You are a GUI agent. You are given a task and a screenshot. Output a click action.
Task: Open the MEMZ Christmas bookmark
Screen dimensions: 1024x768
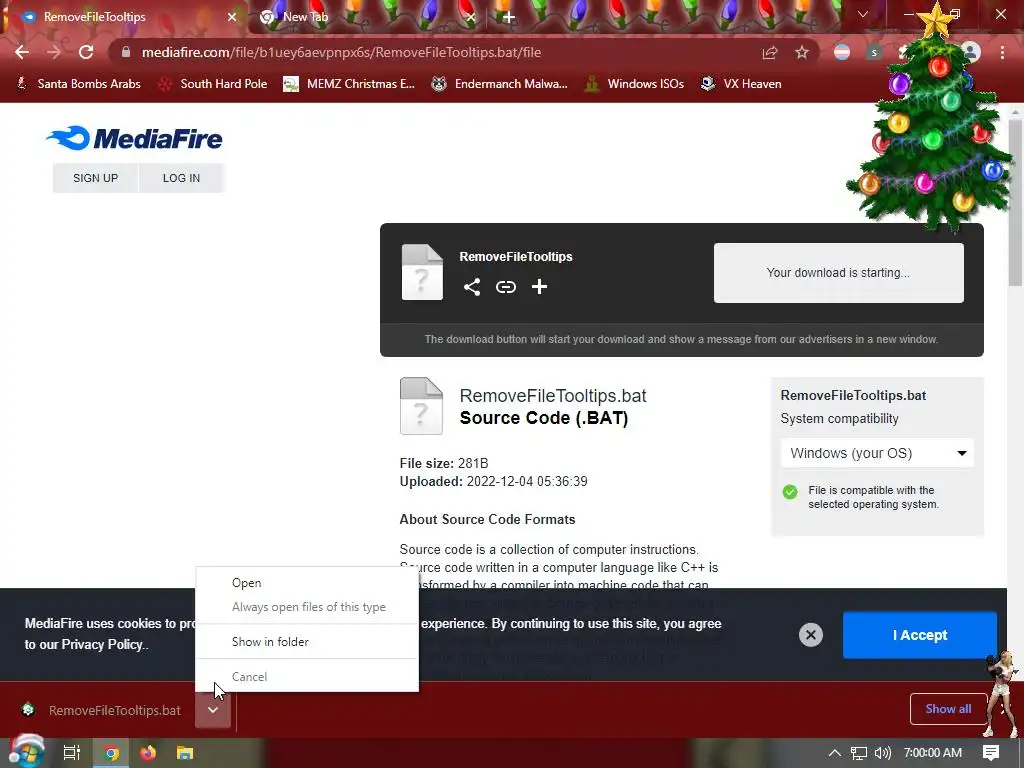pos(349,84)
